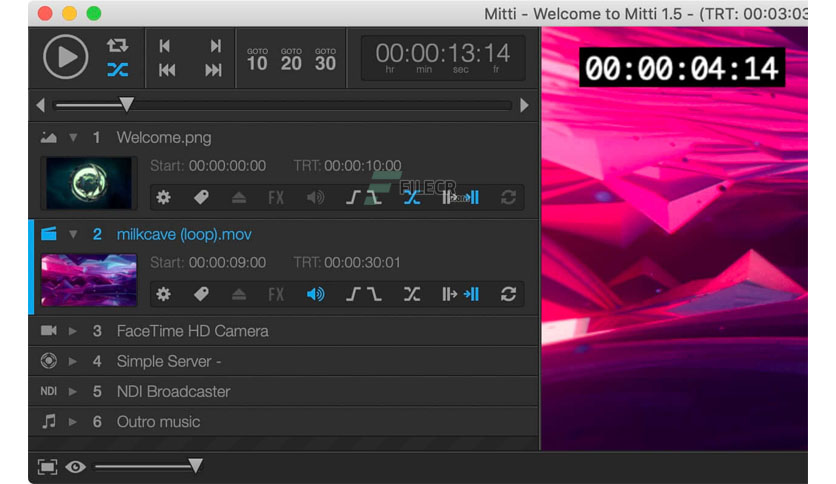Toggle audio for the Welcome.png cue
The width and height of the screenshot is (836, 484).
coord(316,198)
